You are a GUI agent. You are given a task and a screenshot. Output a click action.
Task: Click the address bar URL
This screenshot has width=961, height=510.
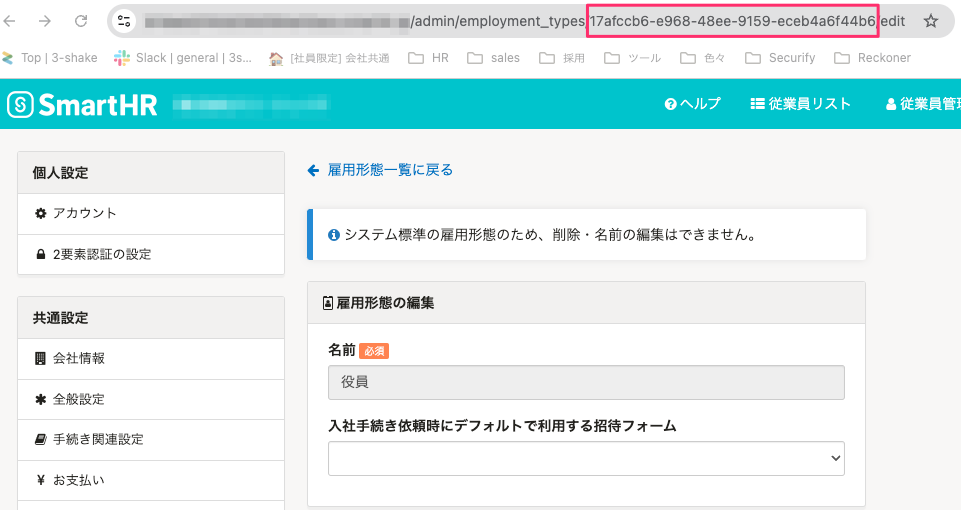(524, 21)
